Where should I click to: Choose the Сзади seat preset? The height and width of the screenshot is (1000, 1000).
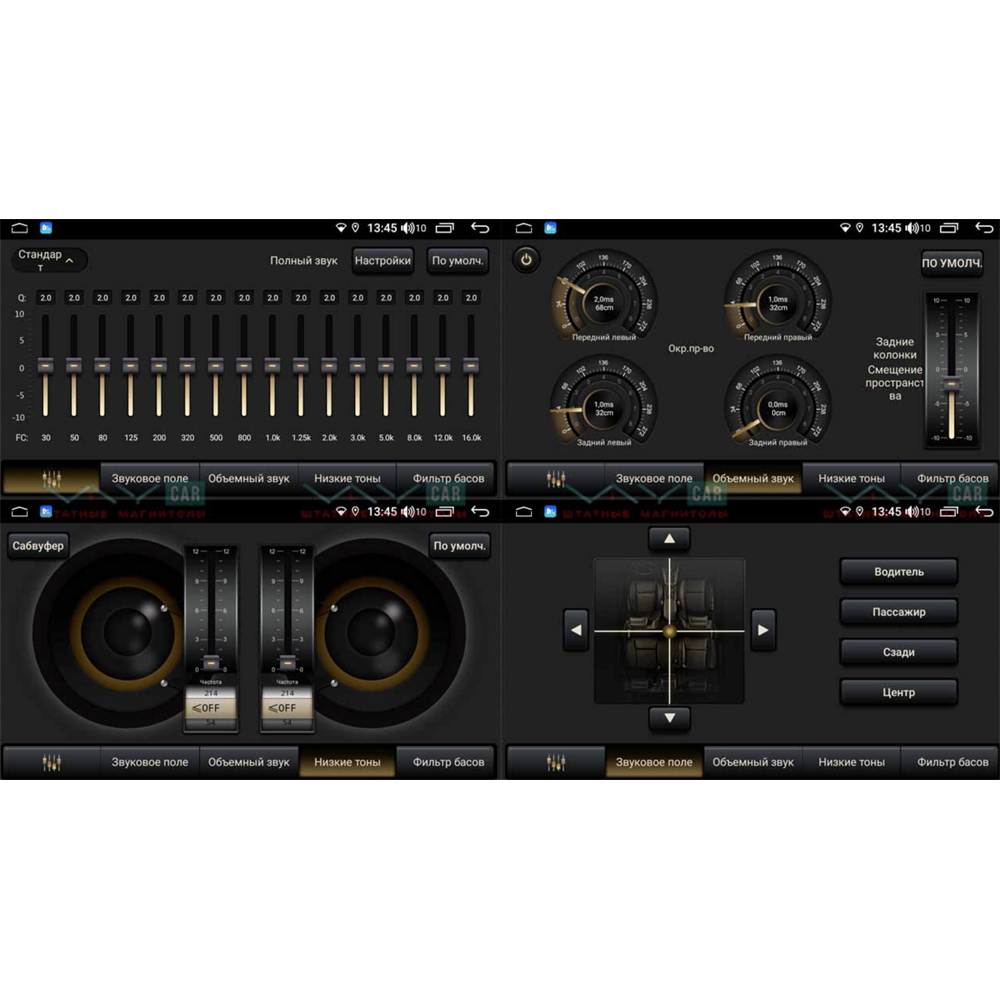(x=899, y=652)
